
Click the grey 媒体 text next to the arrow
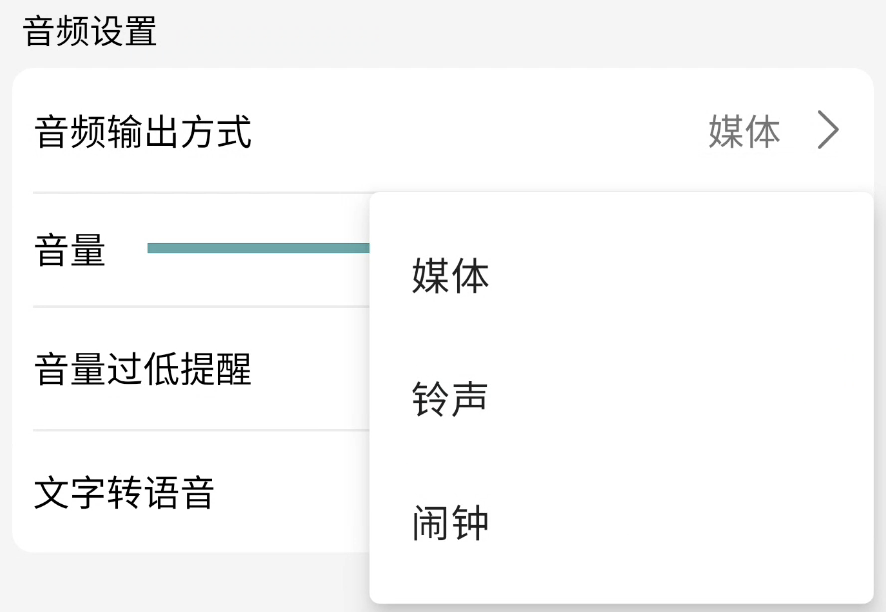pos(744,132)
